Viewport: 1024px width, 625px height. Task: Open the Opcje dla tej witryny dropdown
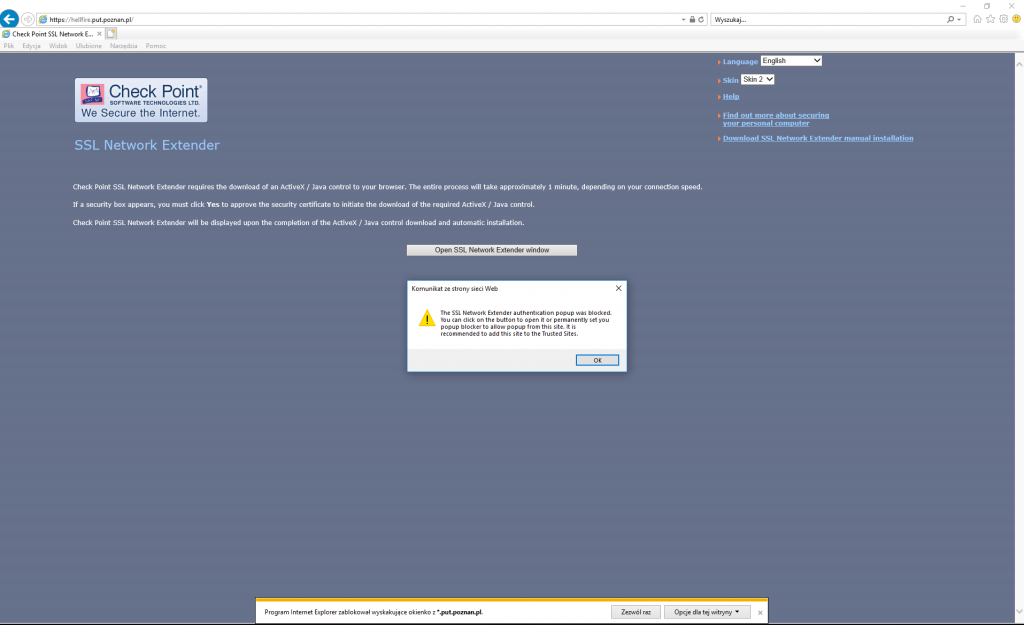706,611
